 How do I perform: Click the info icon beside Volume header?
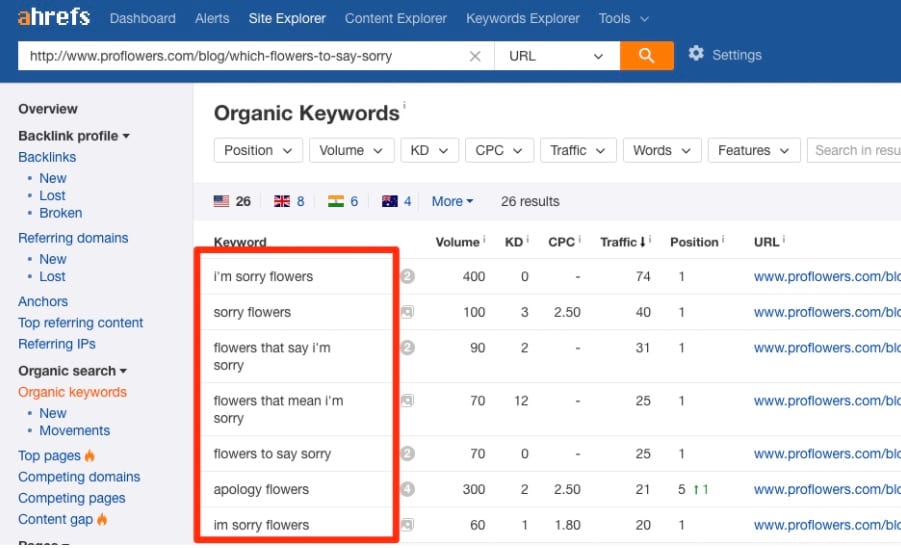(484, 238)
